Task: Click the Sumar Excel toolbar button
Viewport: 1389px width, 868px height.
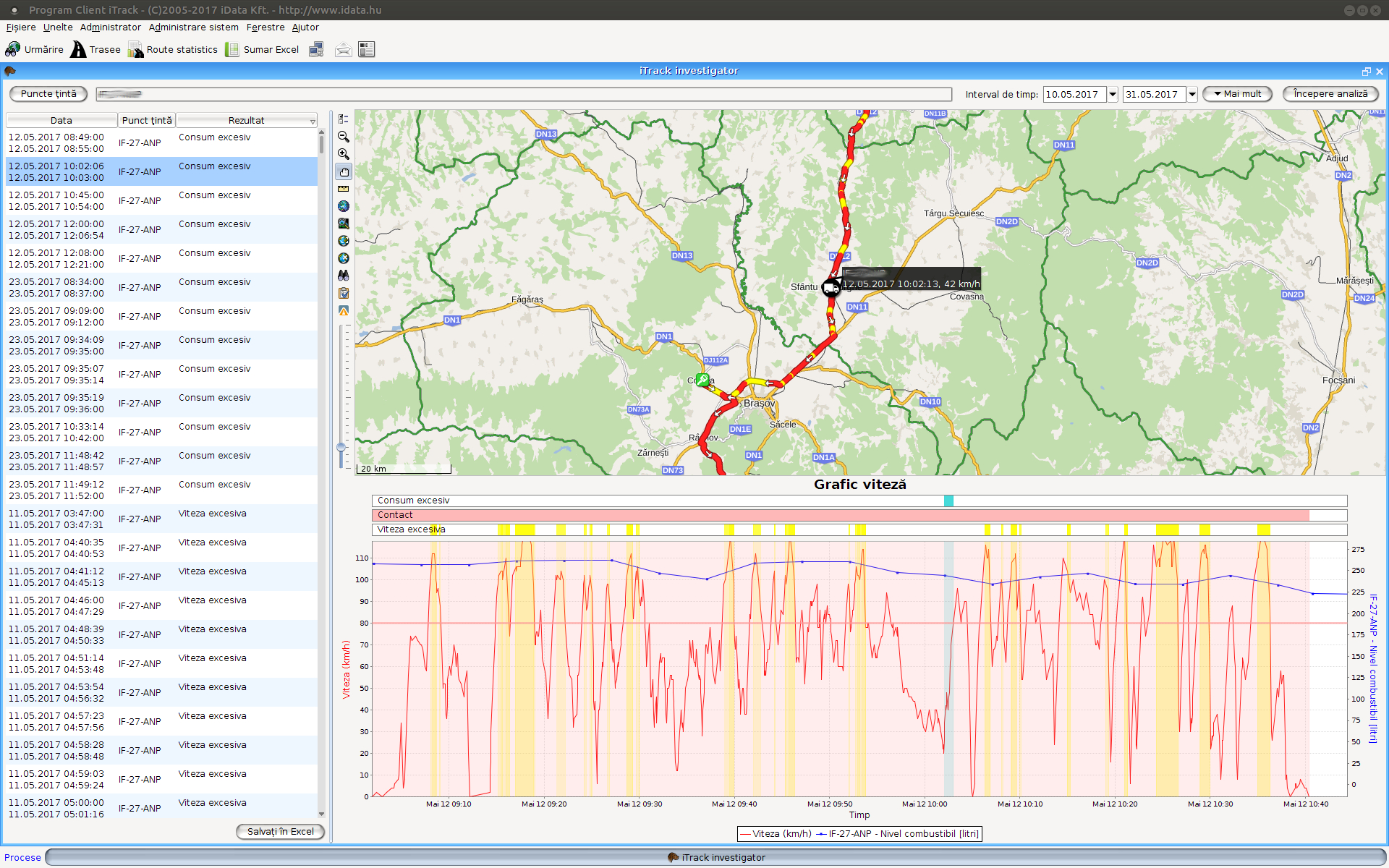Action: coord(262,49)
